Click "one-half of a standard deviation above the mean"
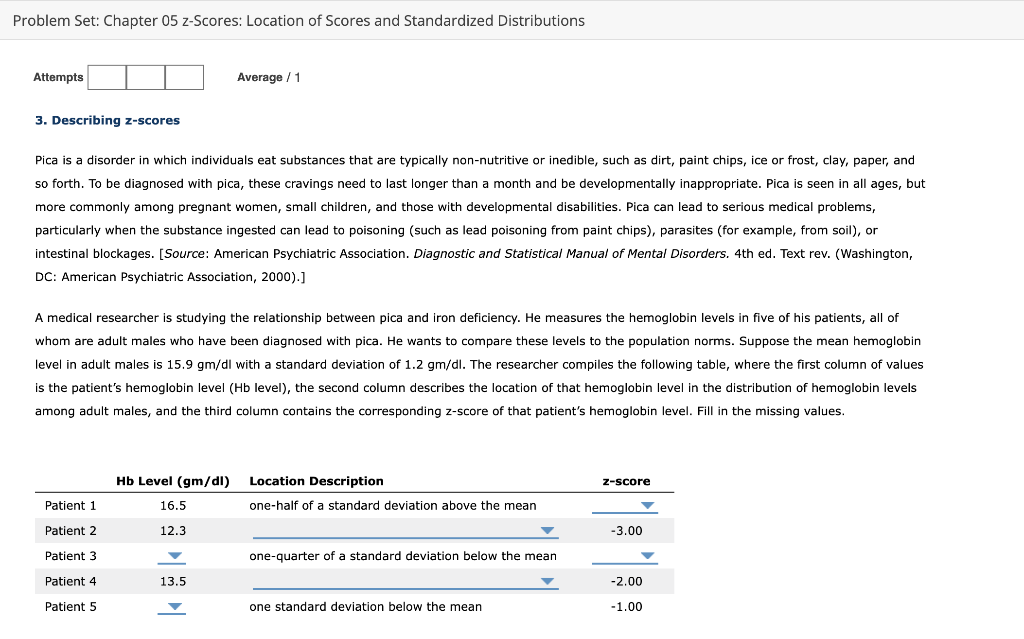 [x=392, y=506]
